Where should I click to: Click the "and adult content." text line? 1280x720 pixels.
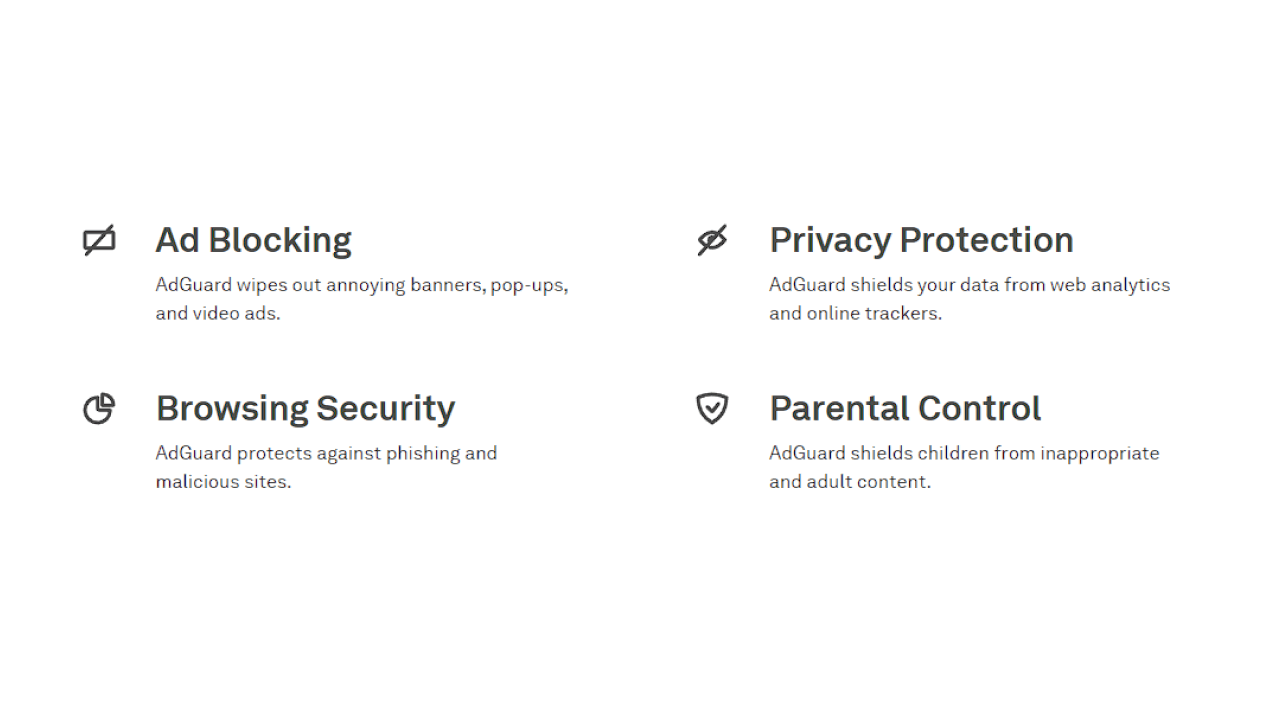(x=849, y=481)
